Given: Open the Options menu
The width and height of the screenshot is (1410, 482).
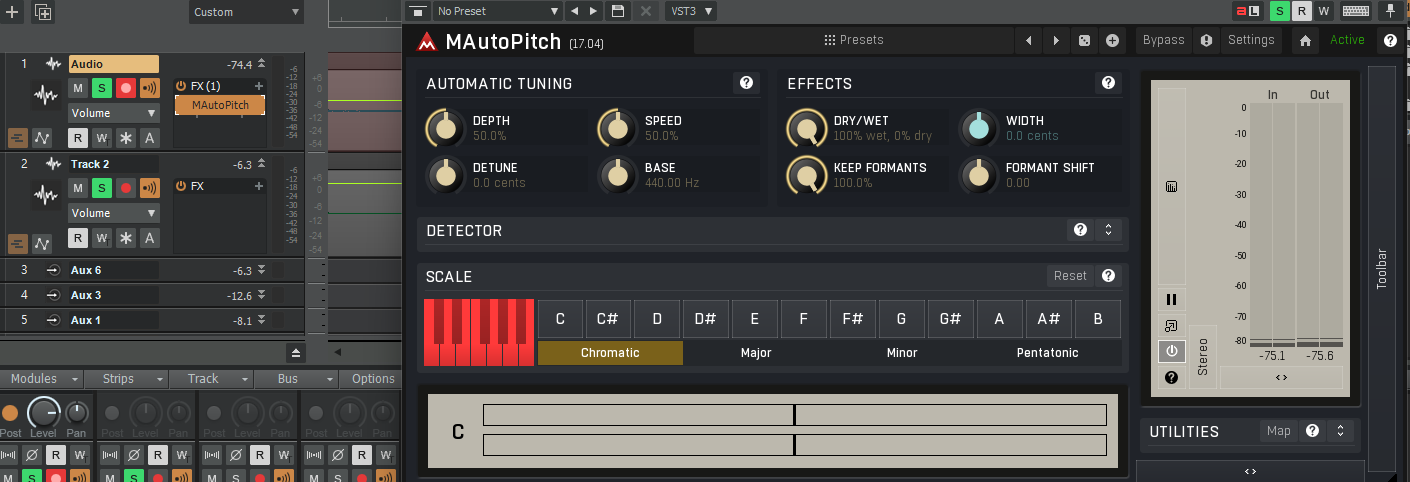Looking at the screenshot, I should coord(372,379).
